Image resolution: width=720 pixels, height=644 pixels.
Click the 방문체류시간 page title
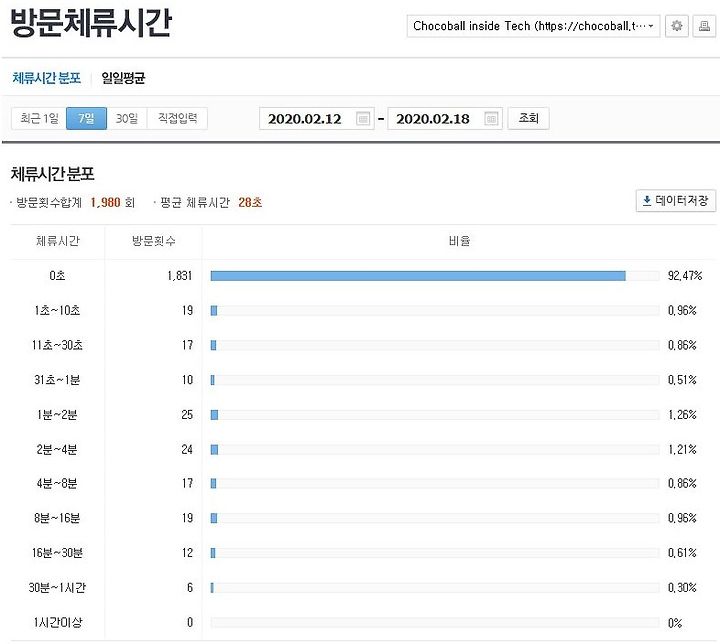(90, 23)
